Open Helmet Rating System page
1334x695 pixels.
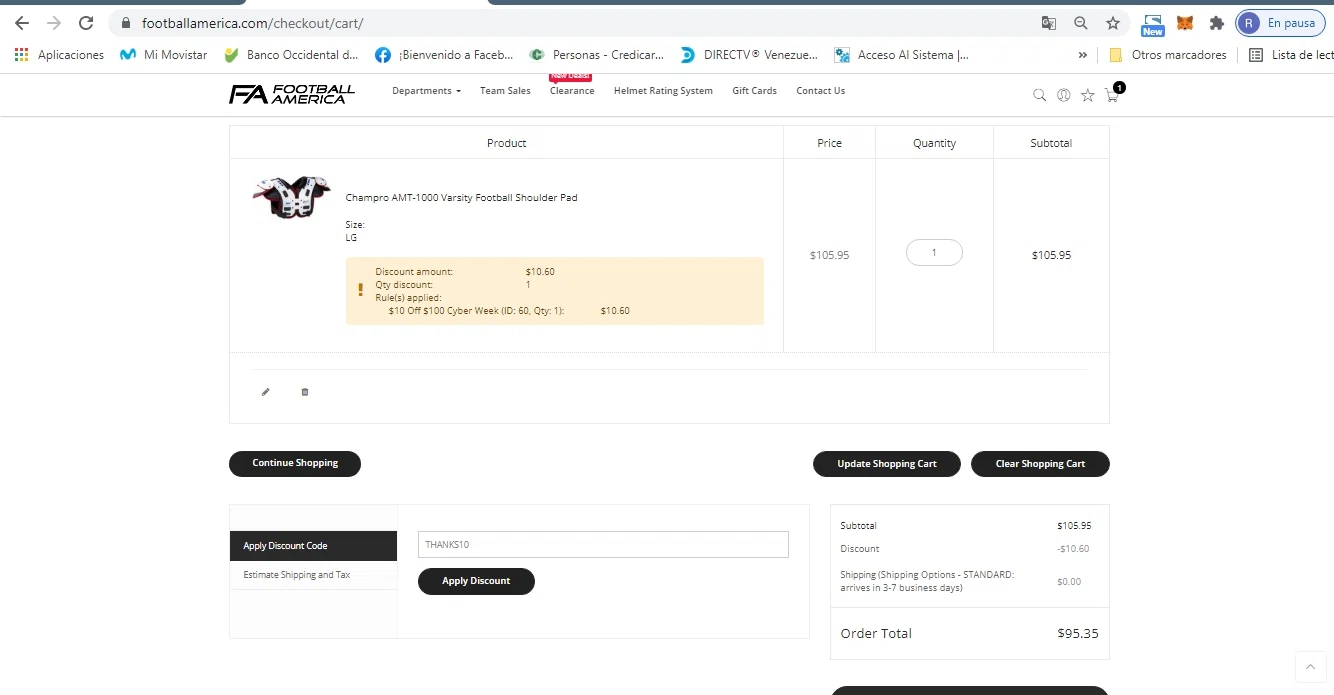pyautogui.click(x=663, y=91)
